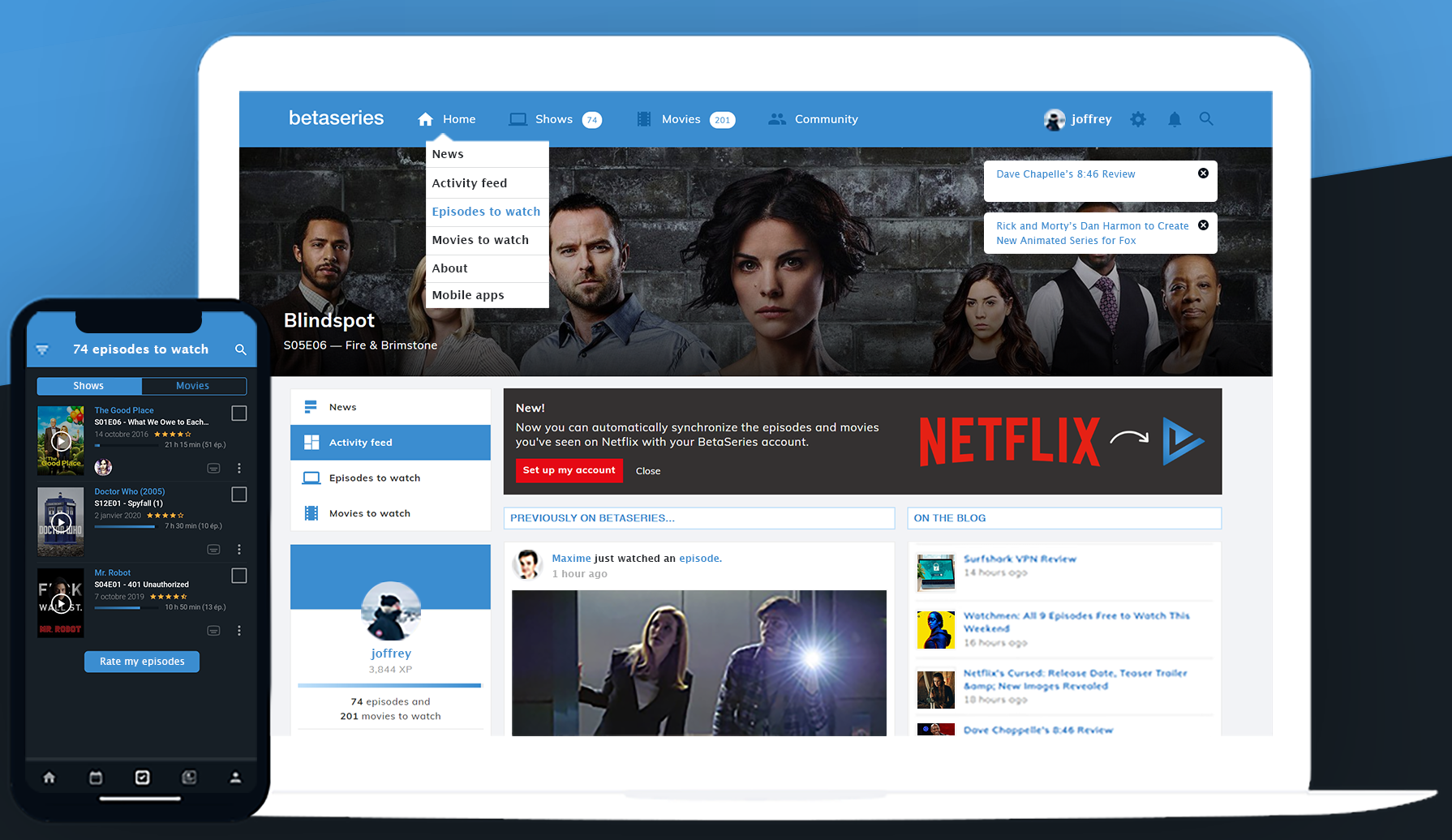
Task: Open the watched episode video thumbnail
Action: click(699, 663)
